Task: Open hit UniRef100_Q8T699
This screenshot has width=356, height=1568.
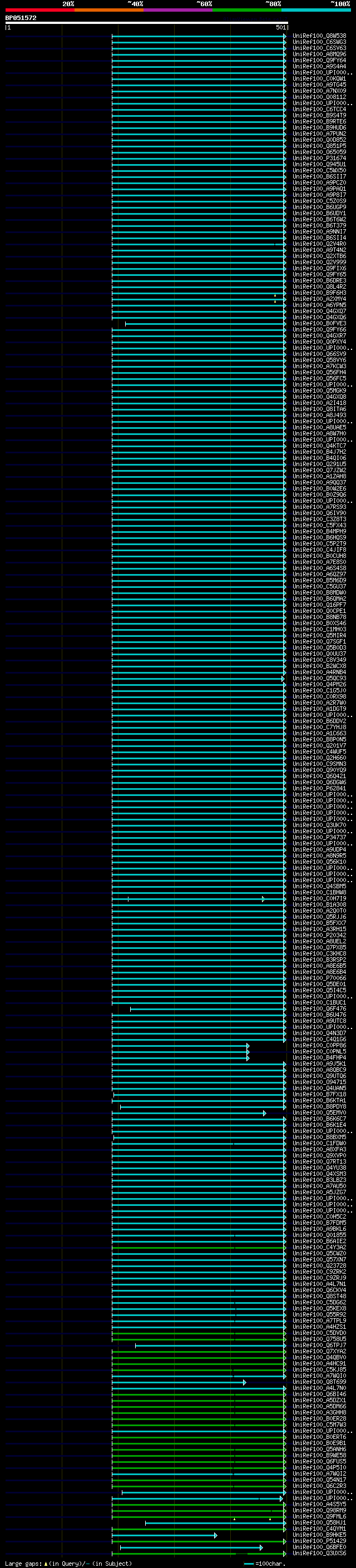Action: tap(319, 1382)
